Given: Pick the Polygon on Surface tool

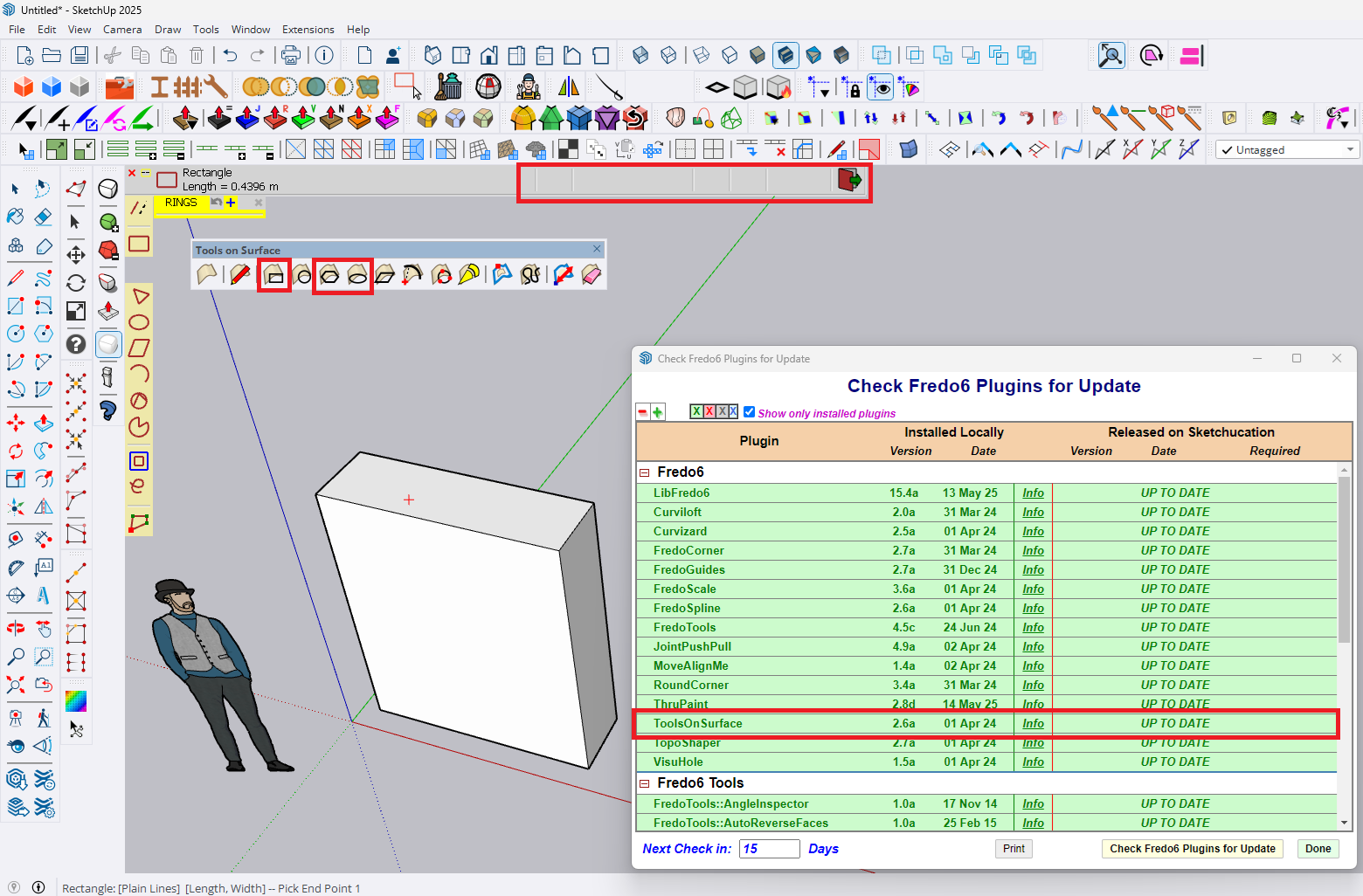Looking at the screenshot, I should pos(329,275).
